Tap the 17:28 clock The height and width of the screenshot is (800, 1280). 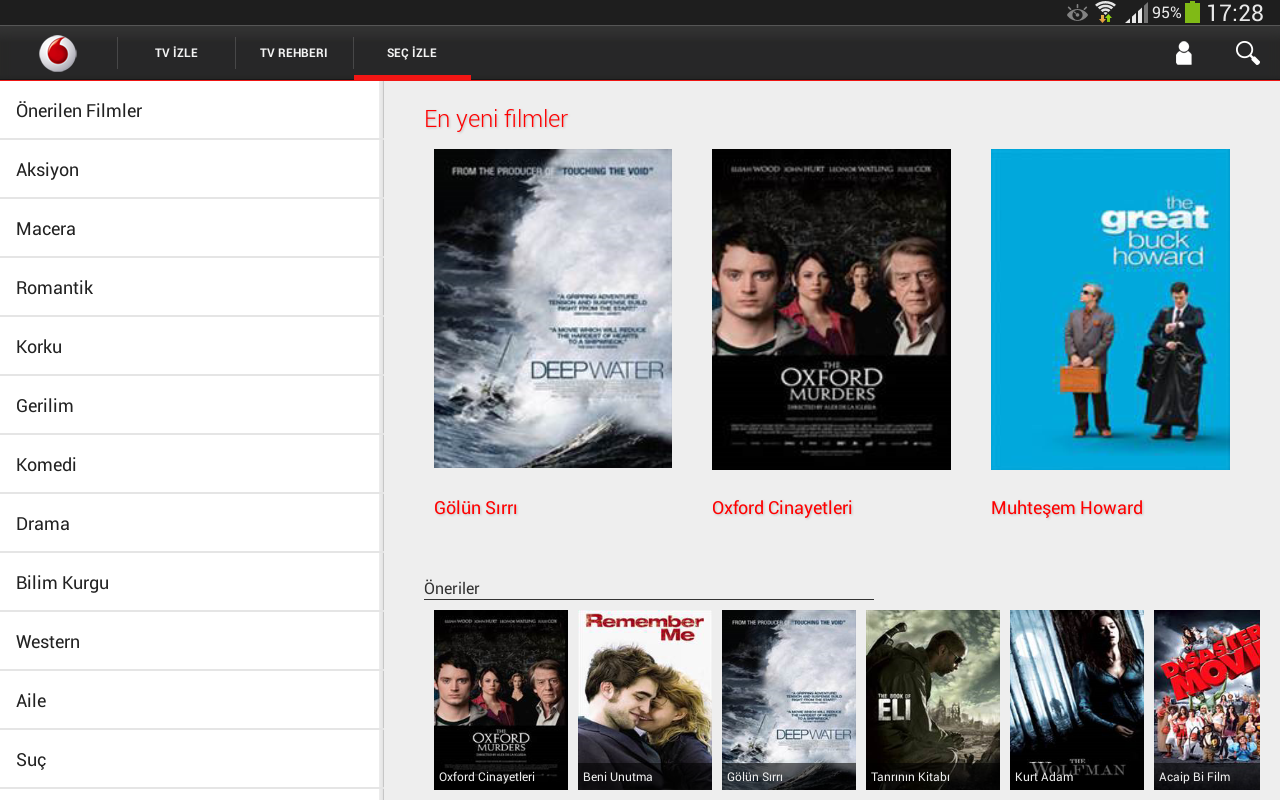point(1235,13)
